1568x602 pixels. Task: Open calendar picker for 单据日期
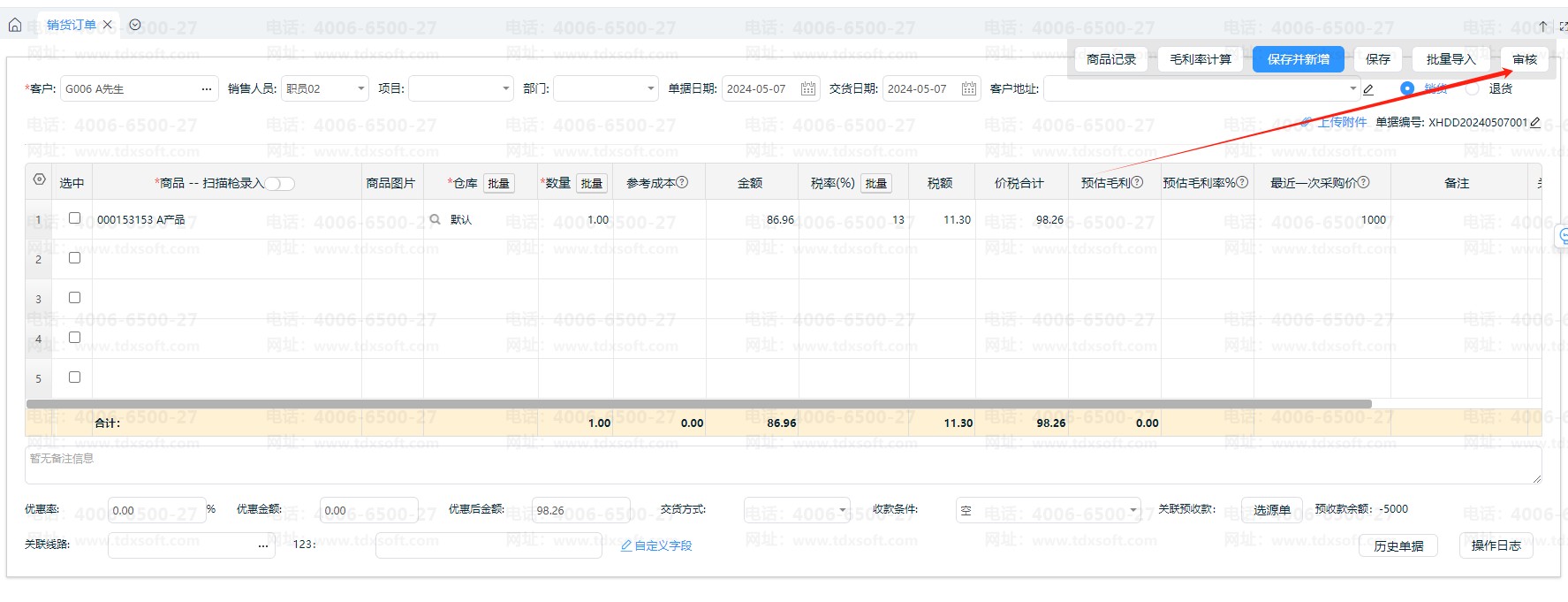click(x=807, y=88)
